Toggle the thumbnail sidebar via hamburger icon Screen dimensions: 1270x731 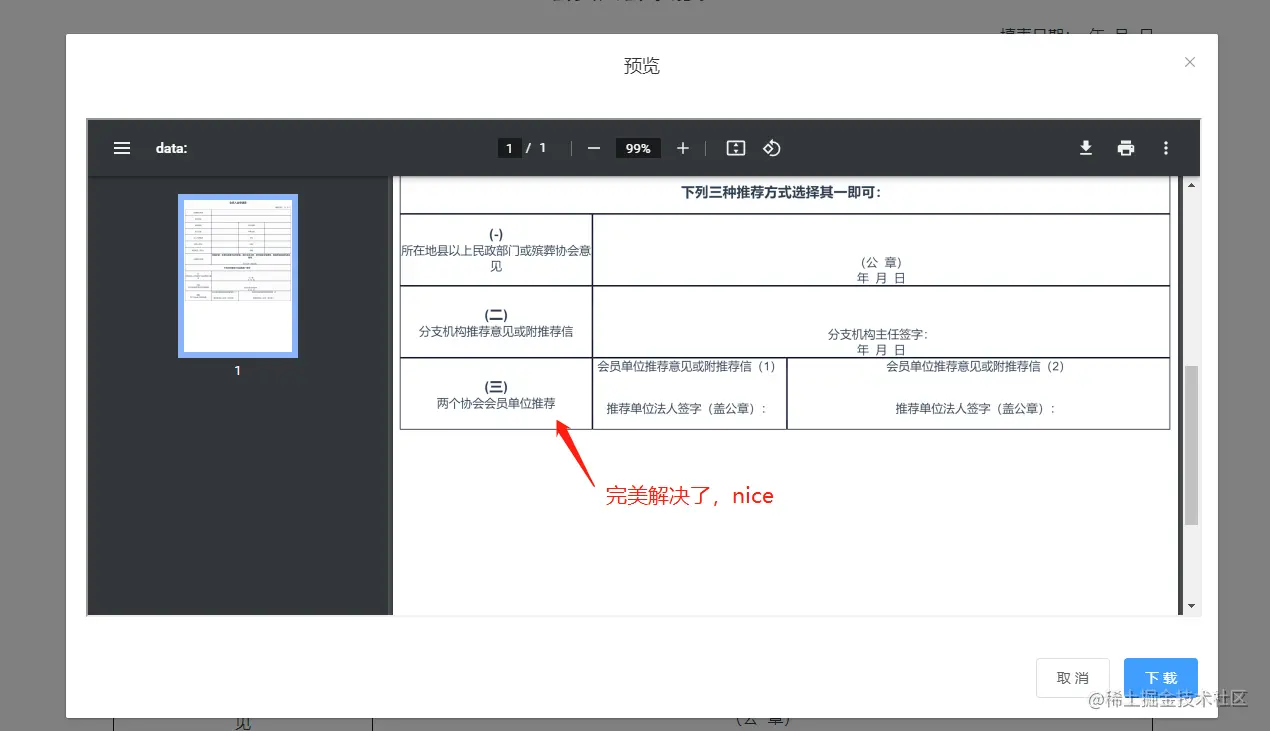[122, 148]
